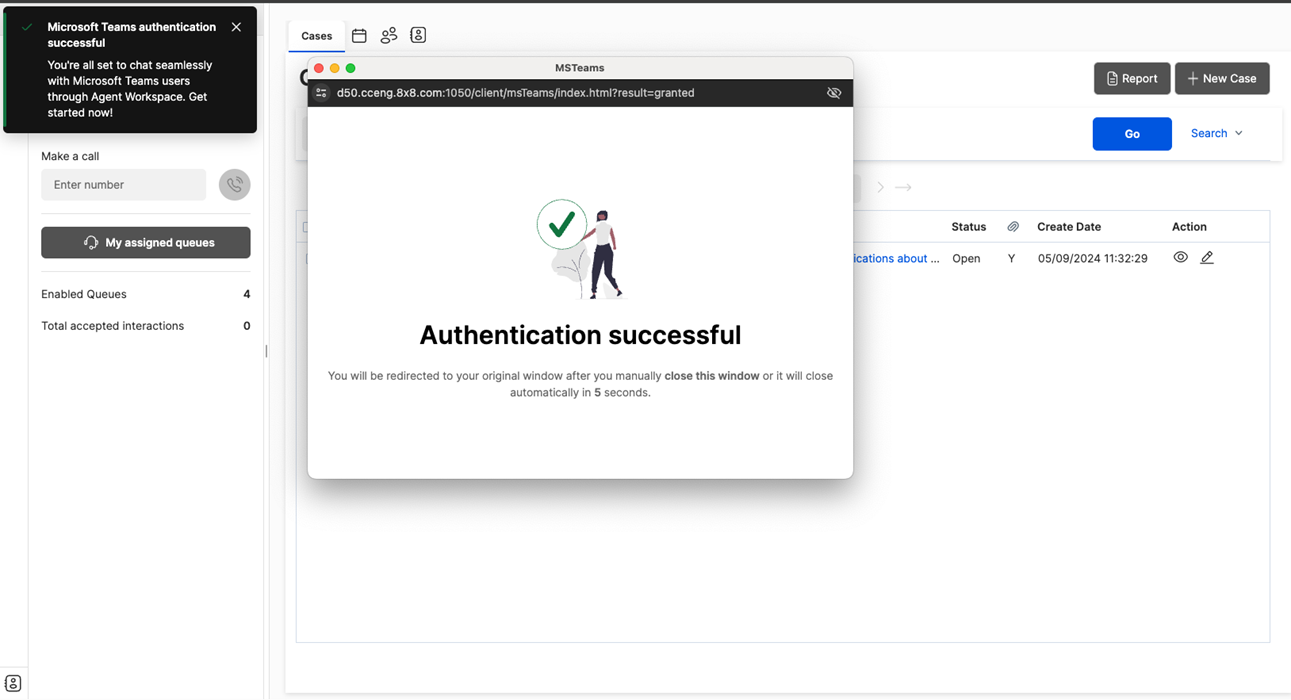Open the customers people tab icon
Viewport: 1291px width, 700px height.
[x=389, y=35]
